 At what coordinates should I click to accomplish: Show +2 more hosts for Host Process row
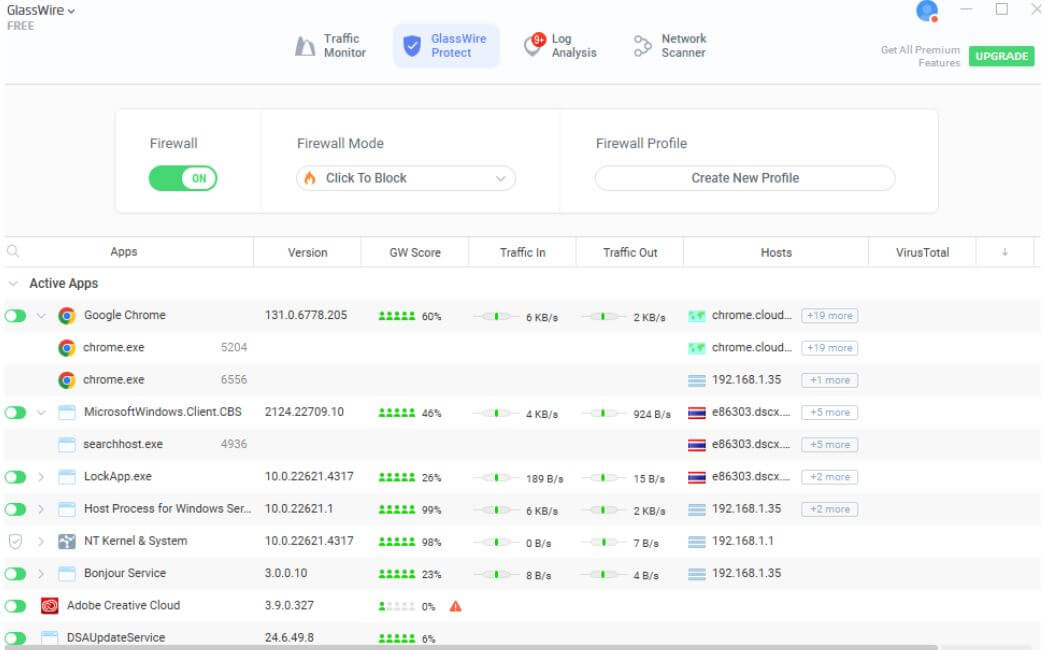click(x=829, y=509)
